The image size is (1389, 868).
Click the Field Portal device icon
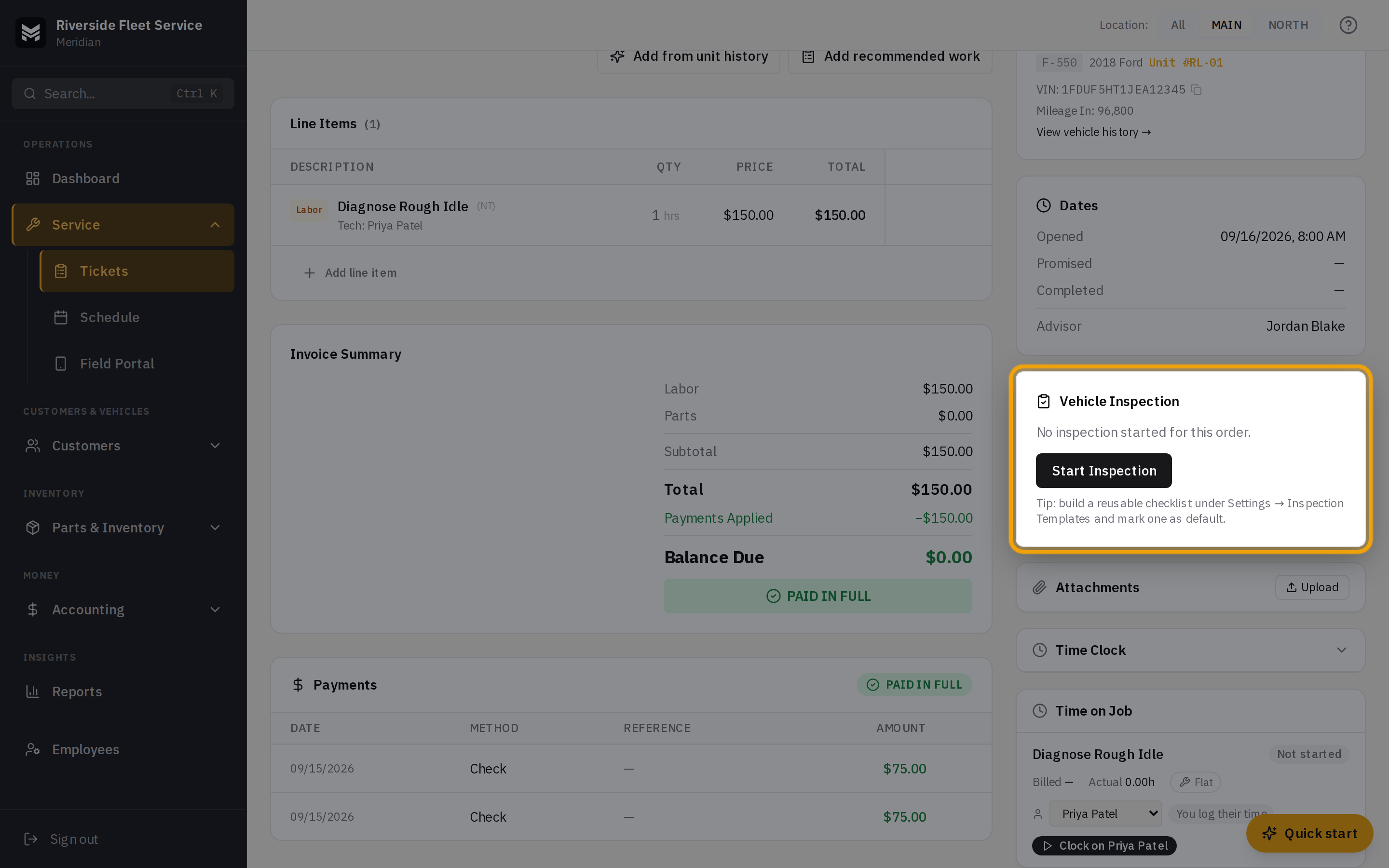tap(61, 364)
